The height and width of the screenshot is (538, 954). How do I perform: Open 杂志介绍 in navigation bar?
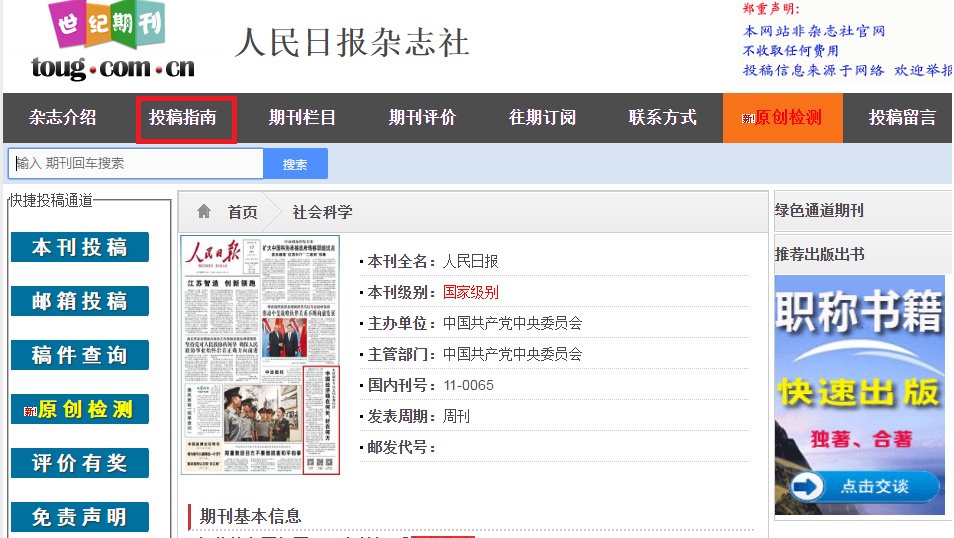(x=63, y=117)
